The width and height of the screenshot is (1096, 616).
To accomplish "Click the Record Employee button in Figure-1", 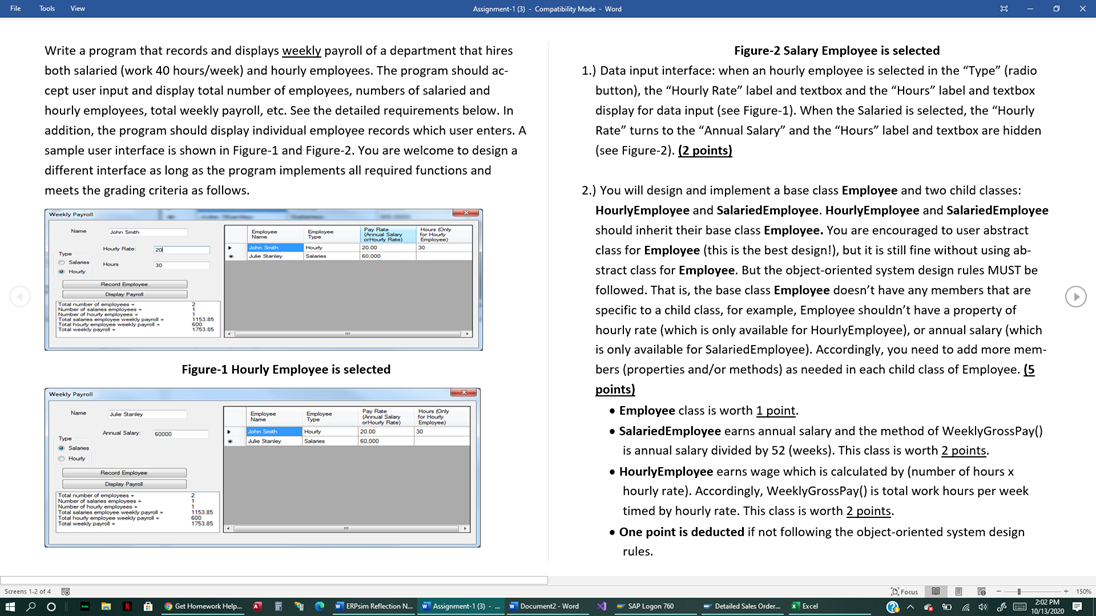I will [124, 284].
